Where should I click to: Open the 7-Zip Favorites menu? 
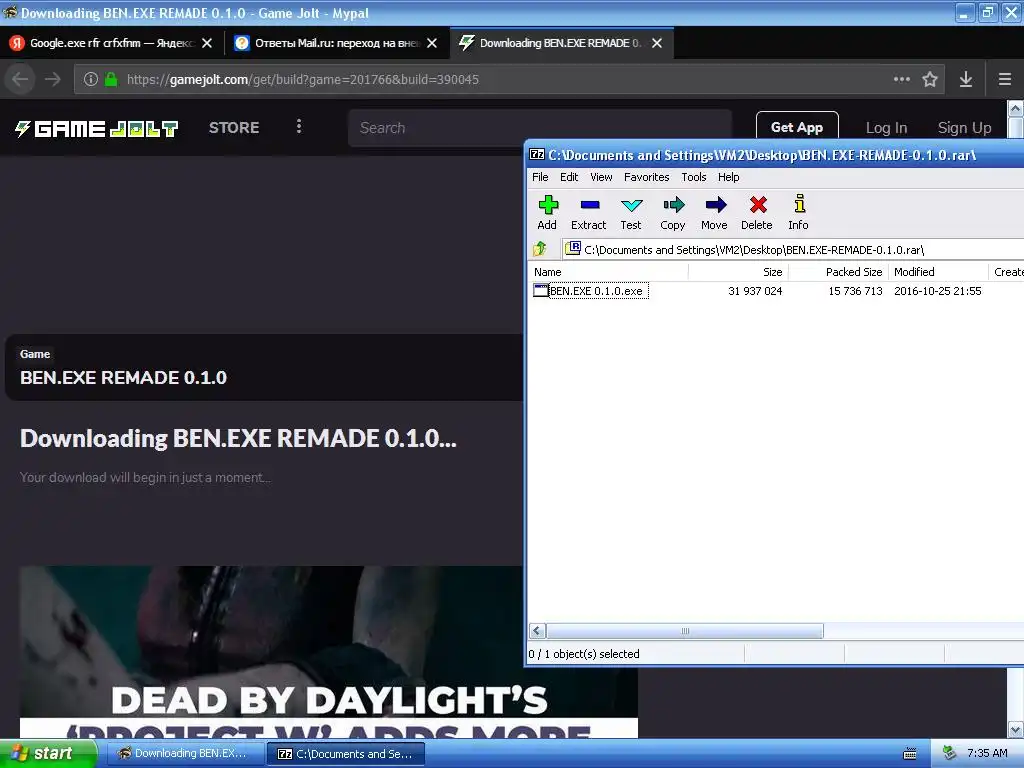(647, 177)
